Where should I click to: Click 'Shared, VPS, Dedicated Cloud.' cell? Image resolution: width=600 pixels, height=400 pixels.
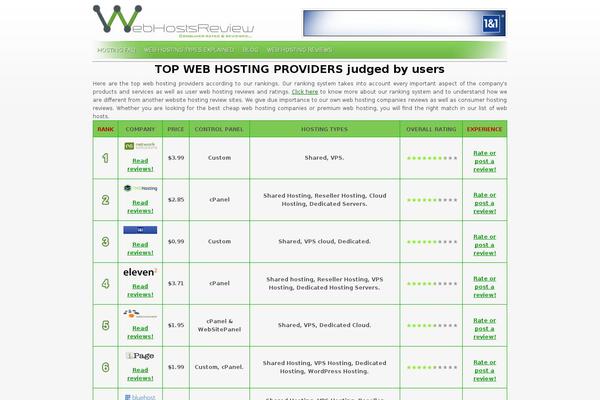coord(324,325)
